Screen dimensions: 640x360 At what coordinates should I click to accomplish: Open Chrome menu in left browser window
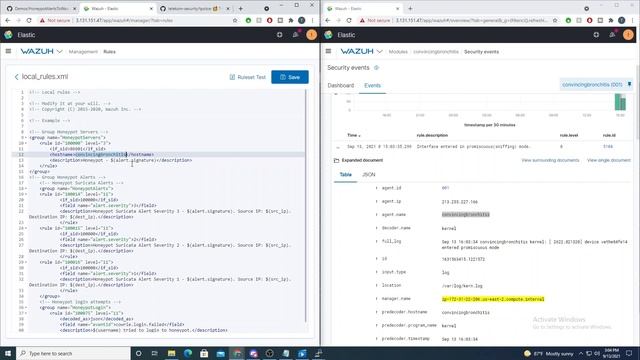click(313, 20)
